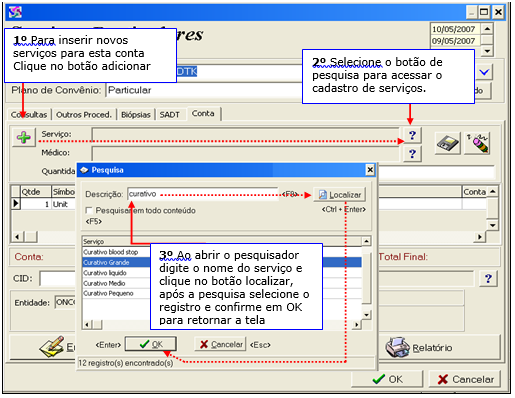515x398 pixels.
Task: Open service search with Serviço question mark
Action: pyautogui.click(x=412, y=135)
